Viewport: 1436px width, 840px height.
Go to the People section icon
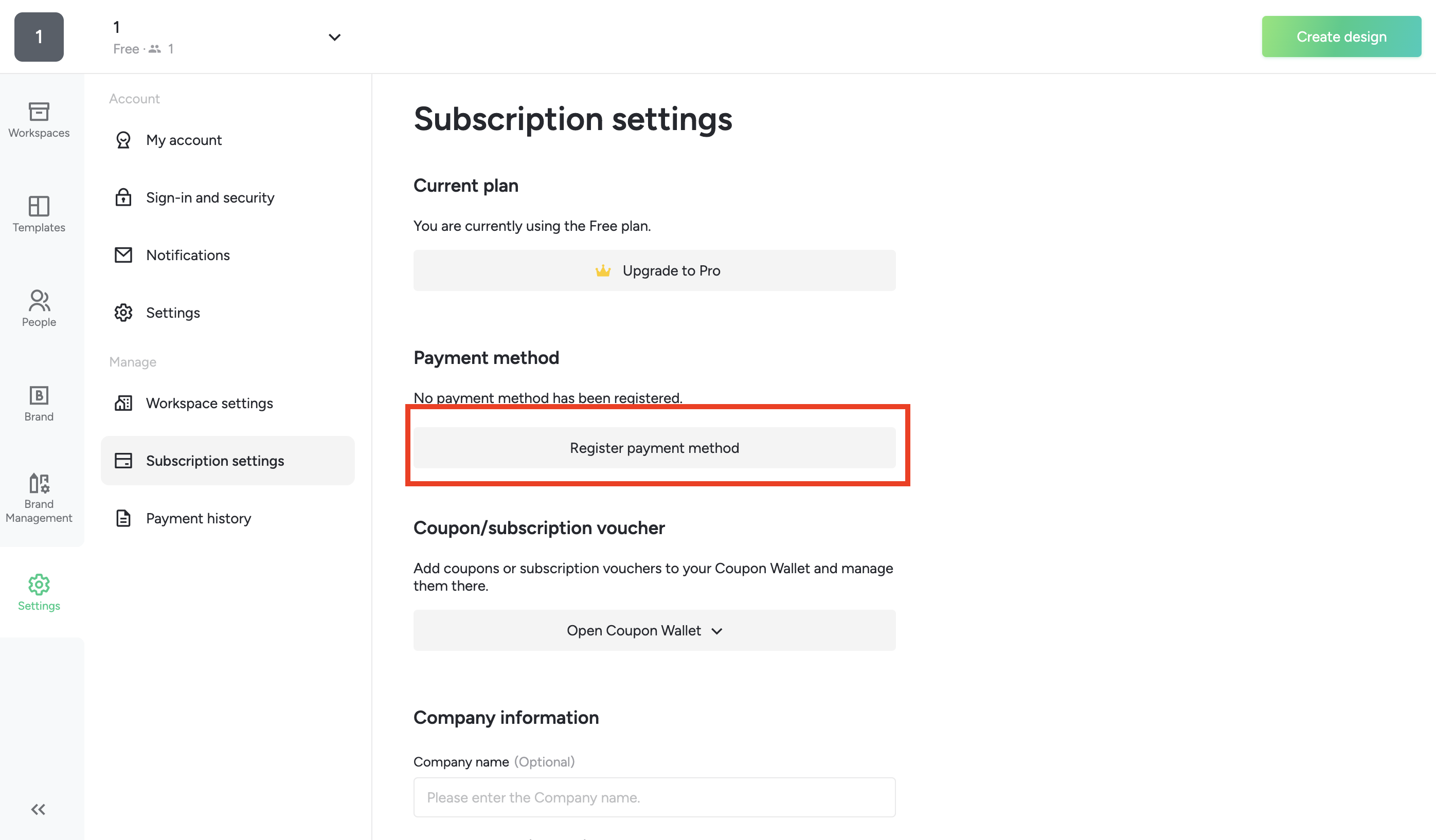39,308
